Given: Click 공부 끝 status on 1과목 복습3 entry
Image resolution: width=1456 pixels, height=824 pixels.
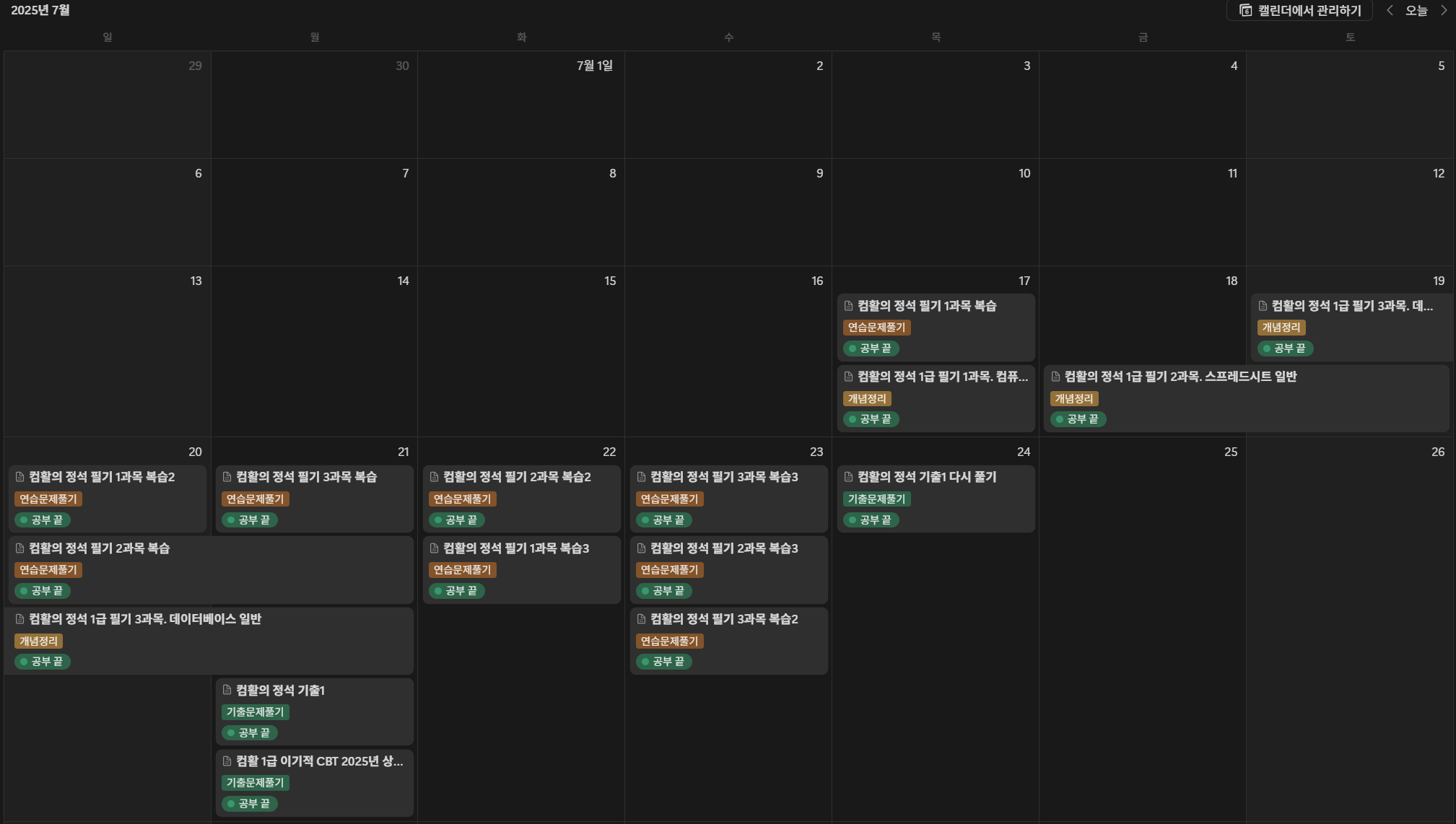Looking at the screenshot, I should (x=456, y=591).
